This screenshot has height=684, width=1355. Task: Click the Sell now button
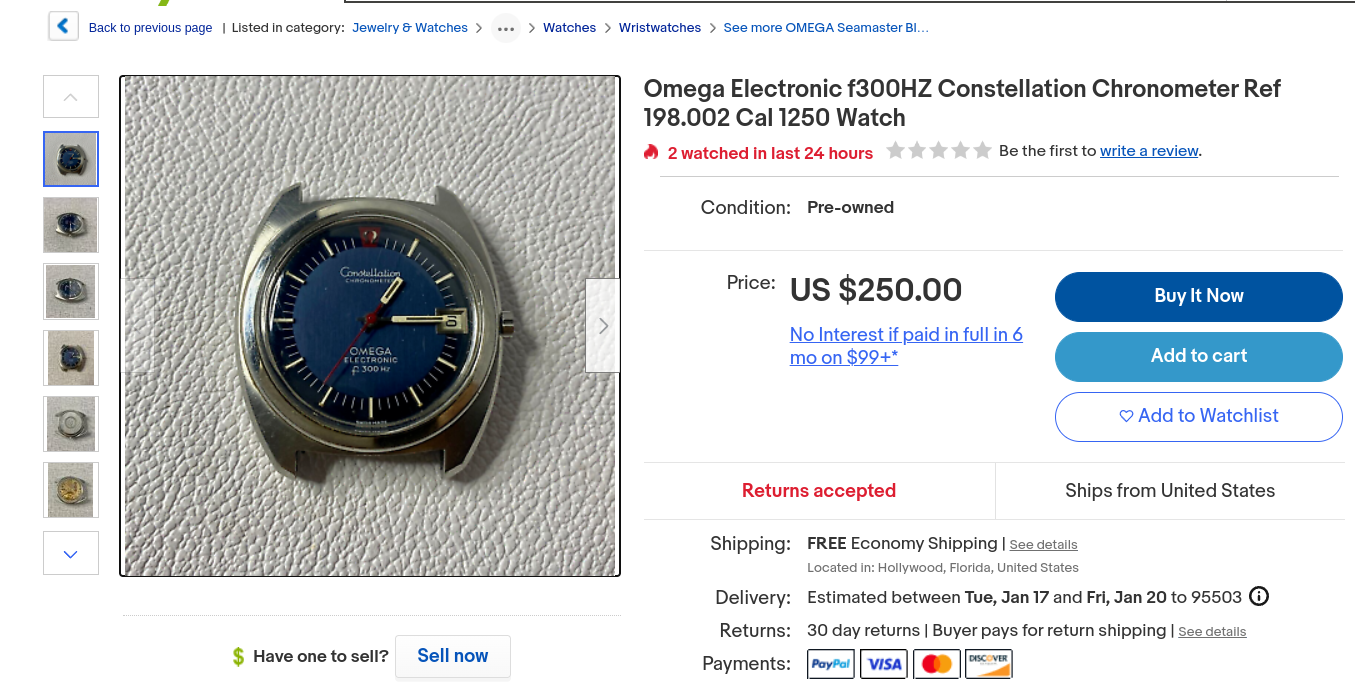[x=453, y=656]
